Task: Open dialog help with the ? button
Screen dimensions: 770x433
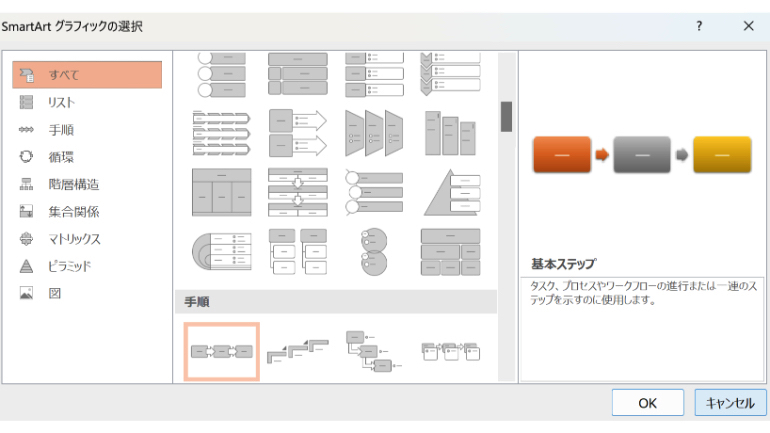Action: click(699, 26)
